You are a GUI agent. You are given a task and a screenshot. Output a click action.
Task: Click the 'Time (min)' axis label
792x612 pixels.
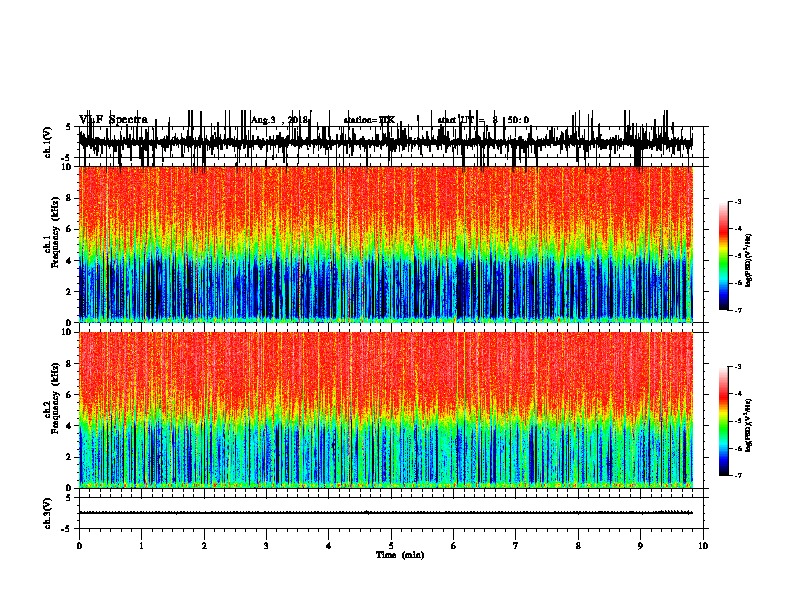[x=400, y=555]
